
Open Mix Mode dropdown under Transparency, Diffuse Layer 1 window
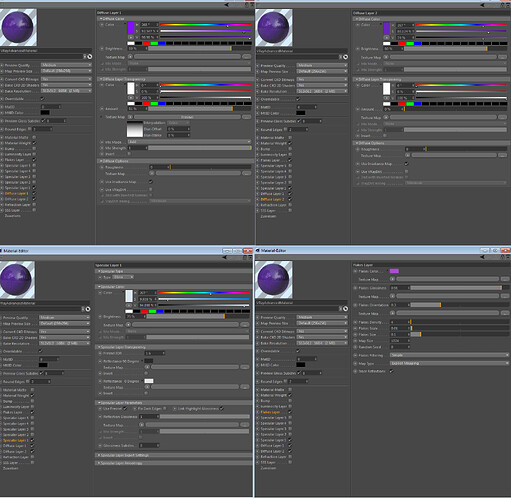189,142
